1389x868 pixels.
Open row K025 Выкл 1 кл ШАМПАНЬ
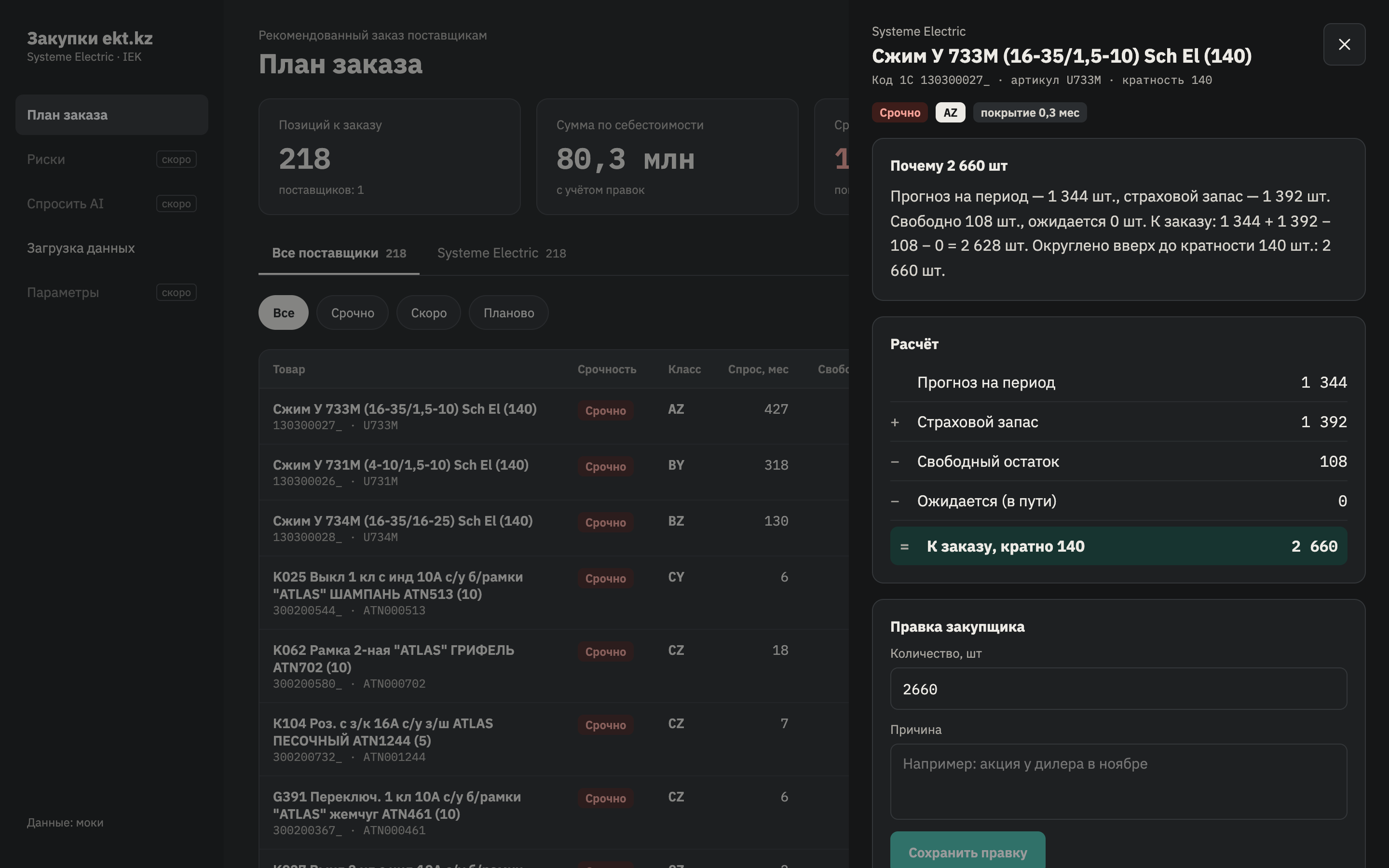[553, 593]
